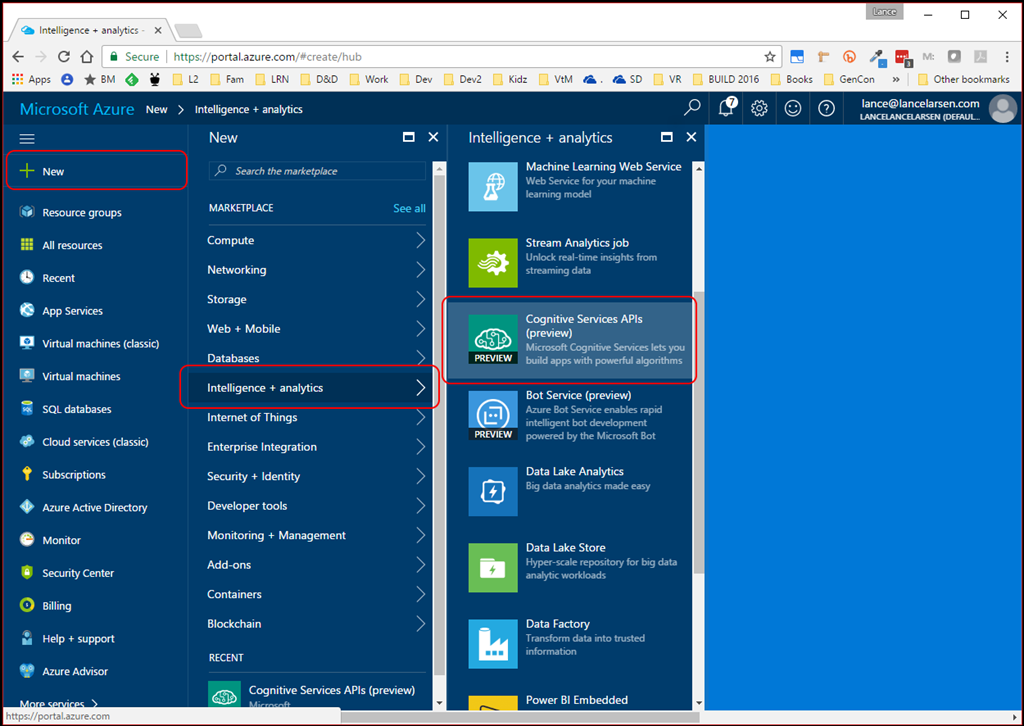The height and width of the screenshot is (726, 1024).
Task: Click the Microsoft Azure logo text
Action: tap(77, 109)
